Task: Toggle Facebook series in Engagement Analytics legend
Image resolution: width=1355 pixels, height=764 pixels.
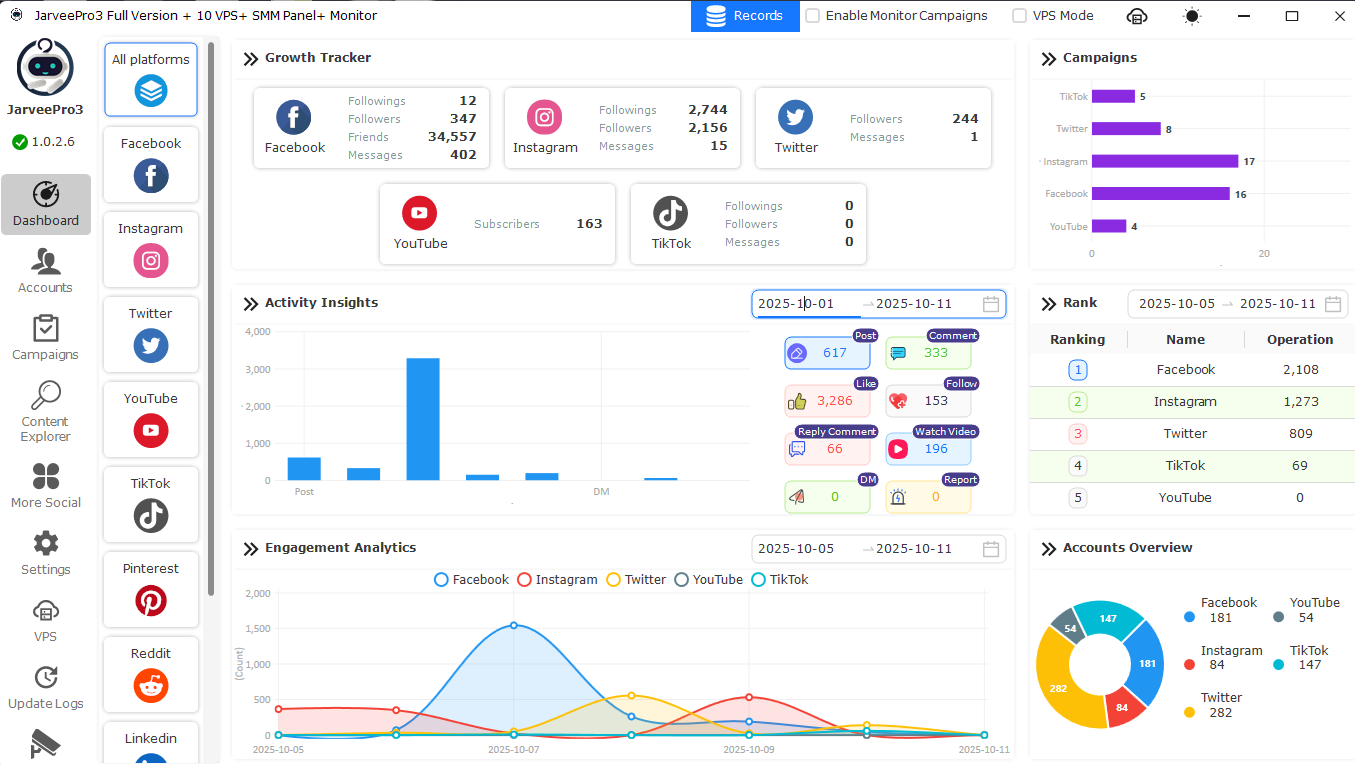Action: click(x=471, y=580)
